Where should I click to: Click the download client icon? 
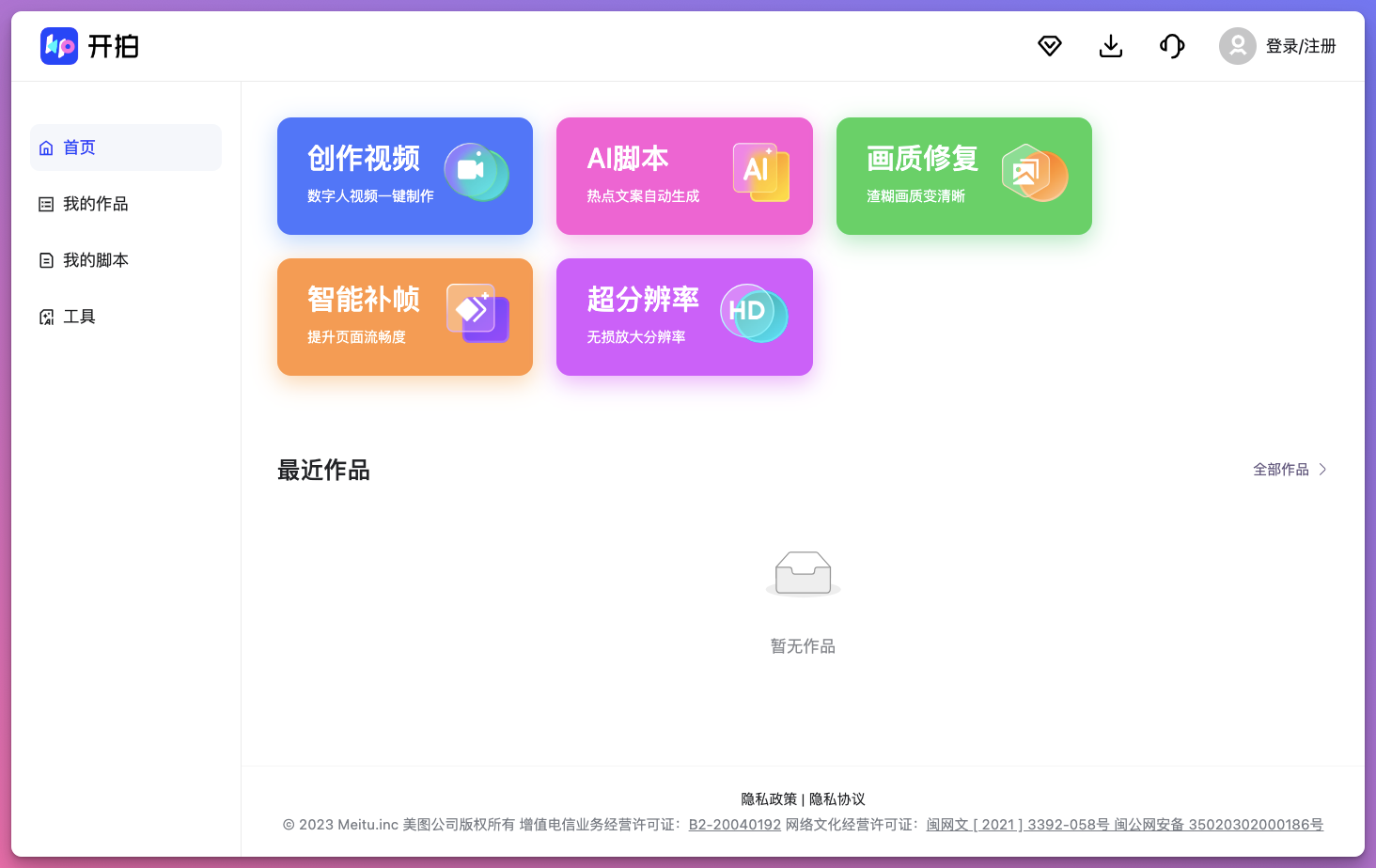[x=1110, y=45]
